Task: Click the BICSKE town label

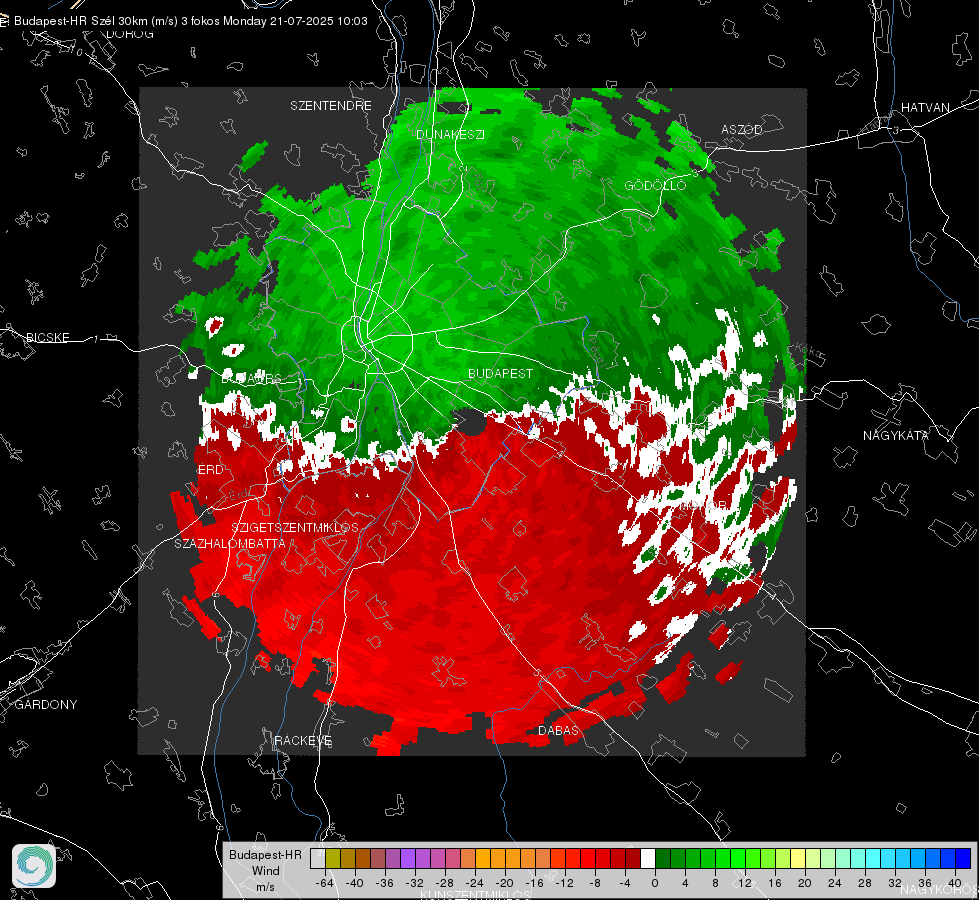Action: [x=47, y=337]
